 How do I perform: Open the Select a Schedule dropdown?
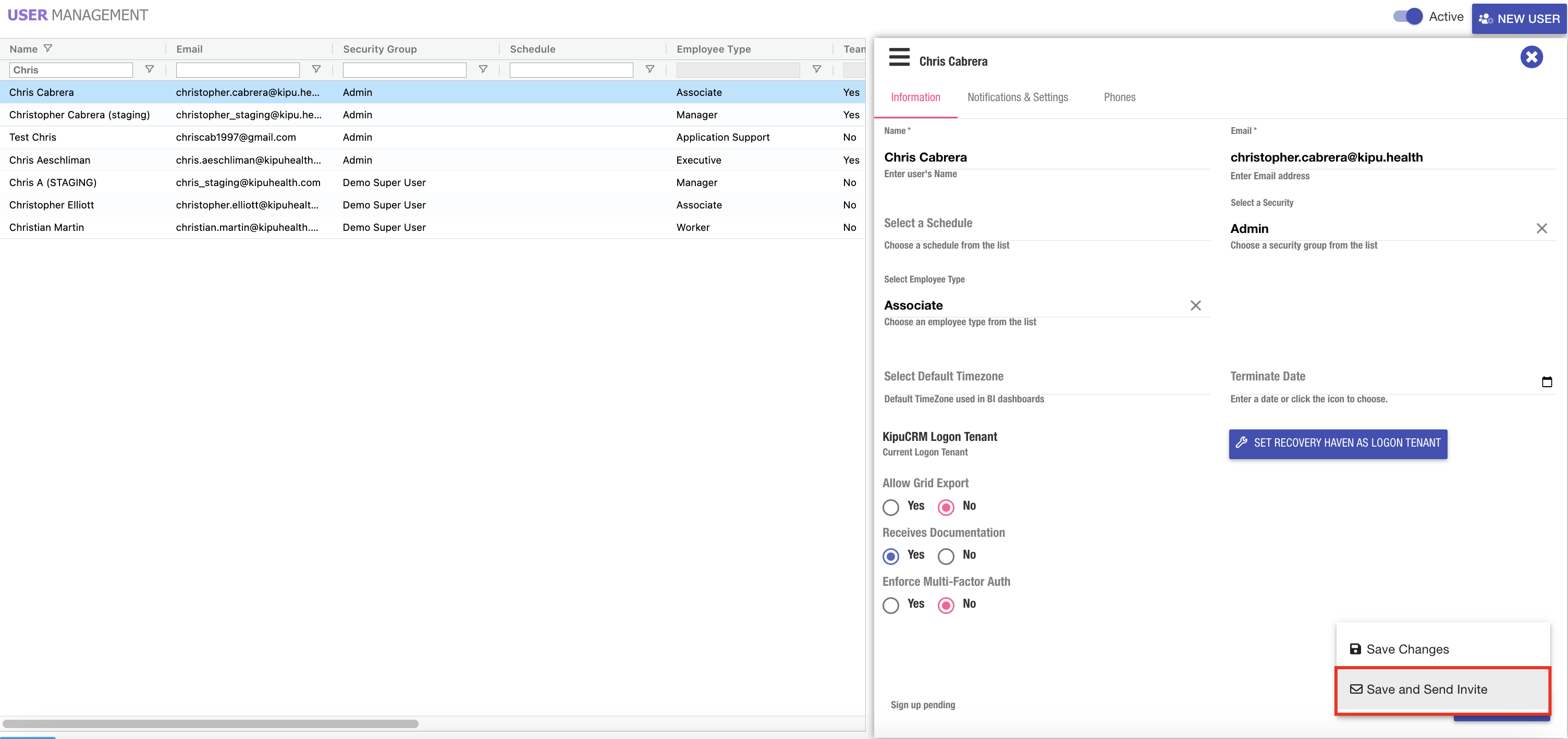tap(1046, 224)
